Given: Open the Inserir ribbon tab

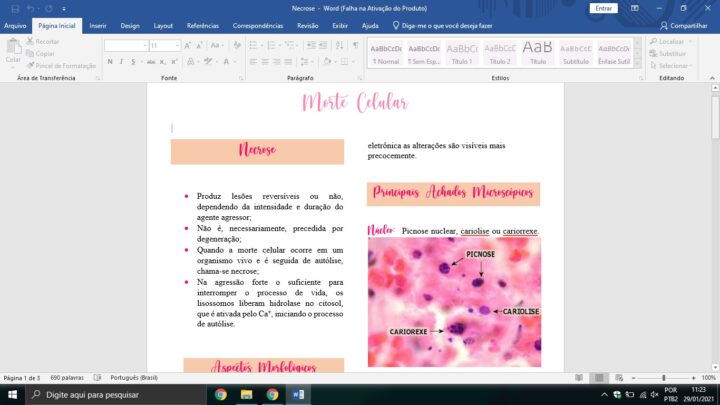Looking at the screenshot, I should 98,25.
